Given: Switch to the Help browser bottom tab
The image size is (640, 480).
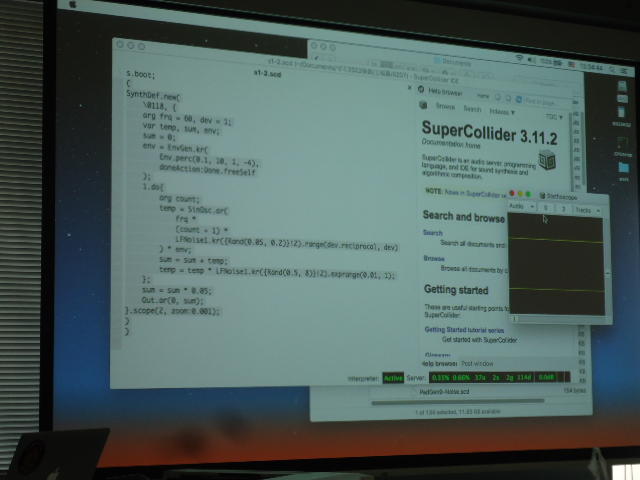Looking at the screenshot, I should (x=439, y=363).
